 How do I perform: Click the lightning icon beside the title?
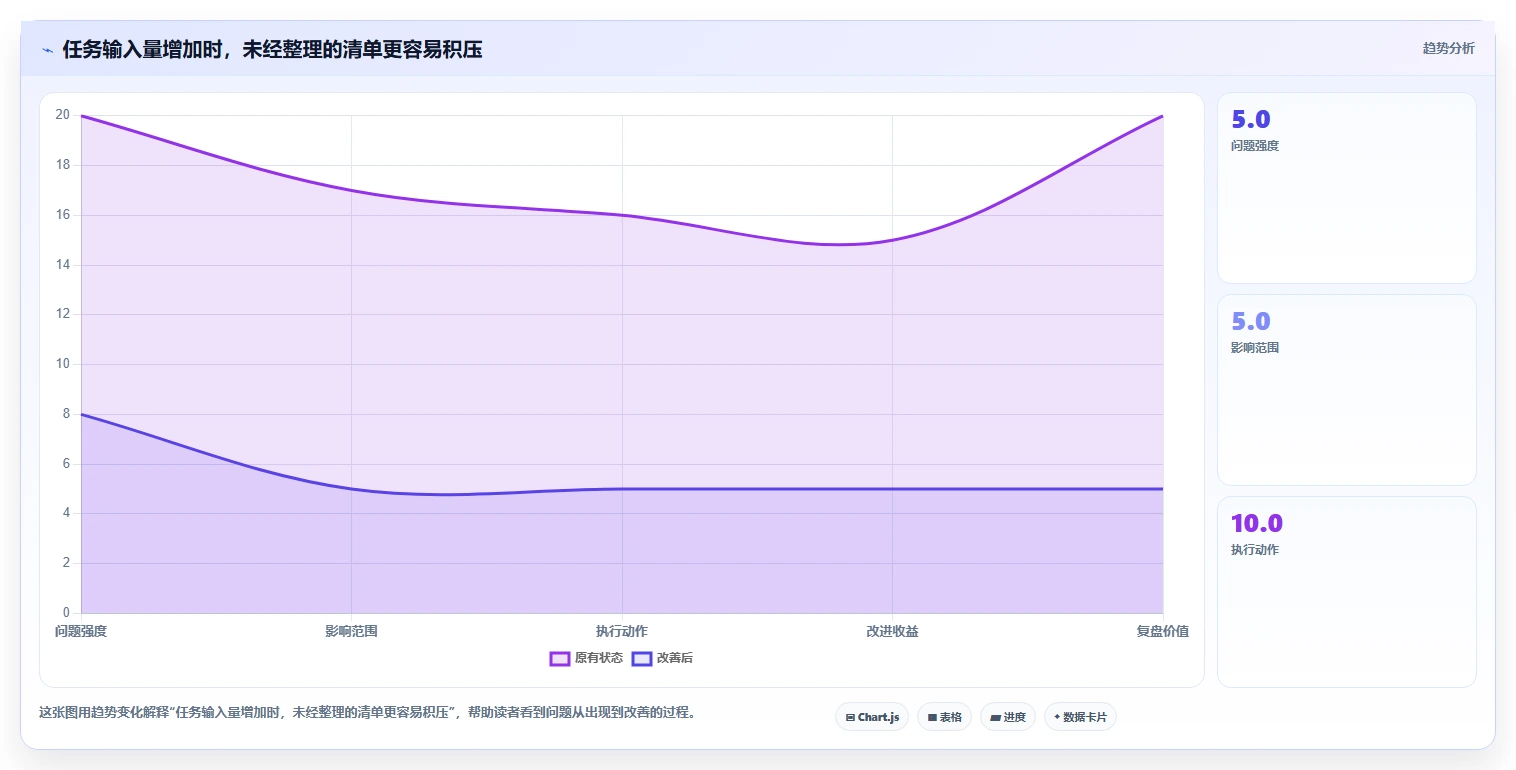point(47,50)
